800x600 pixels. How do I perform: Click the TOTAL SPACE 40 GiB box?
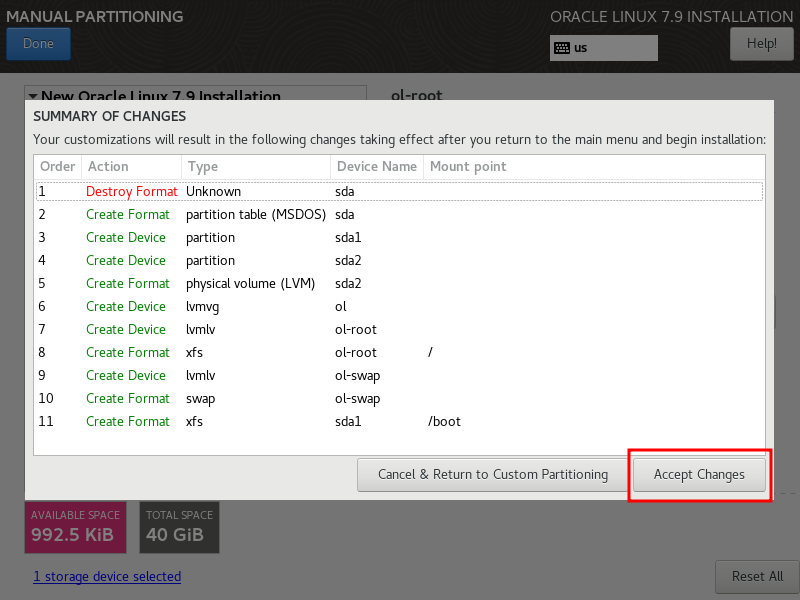click(x=180, y=528)
